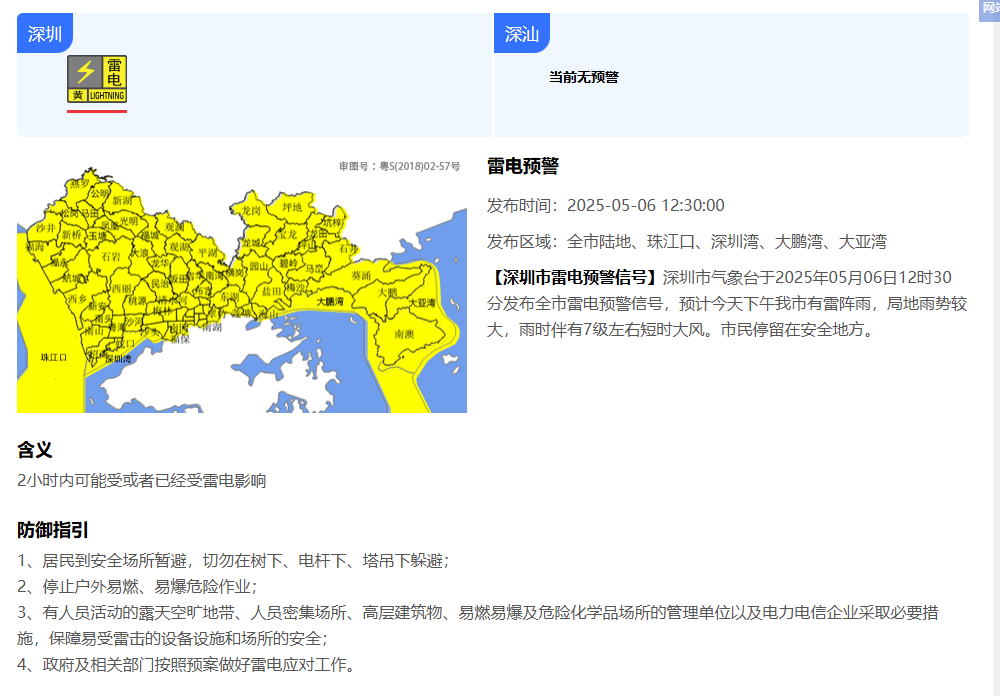Click the 含义 section heading
The image size is (1000, 696).
click(34, 450)
